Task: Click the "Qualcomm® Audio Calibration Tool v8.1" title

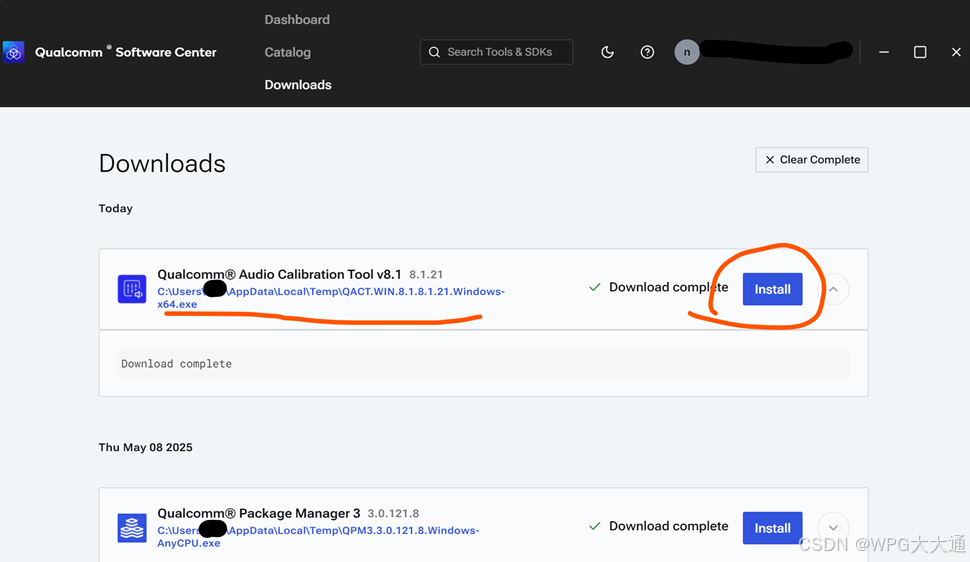Action: (279, 274)
